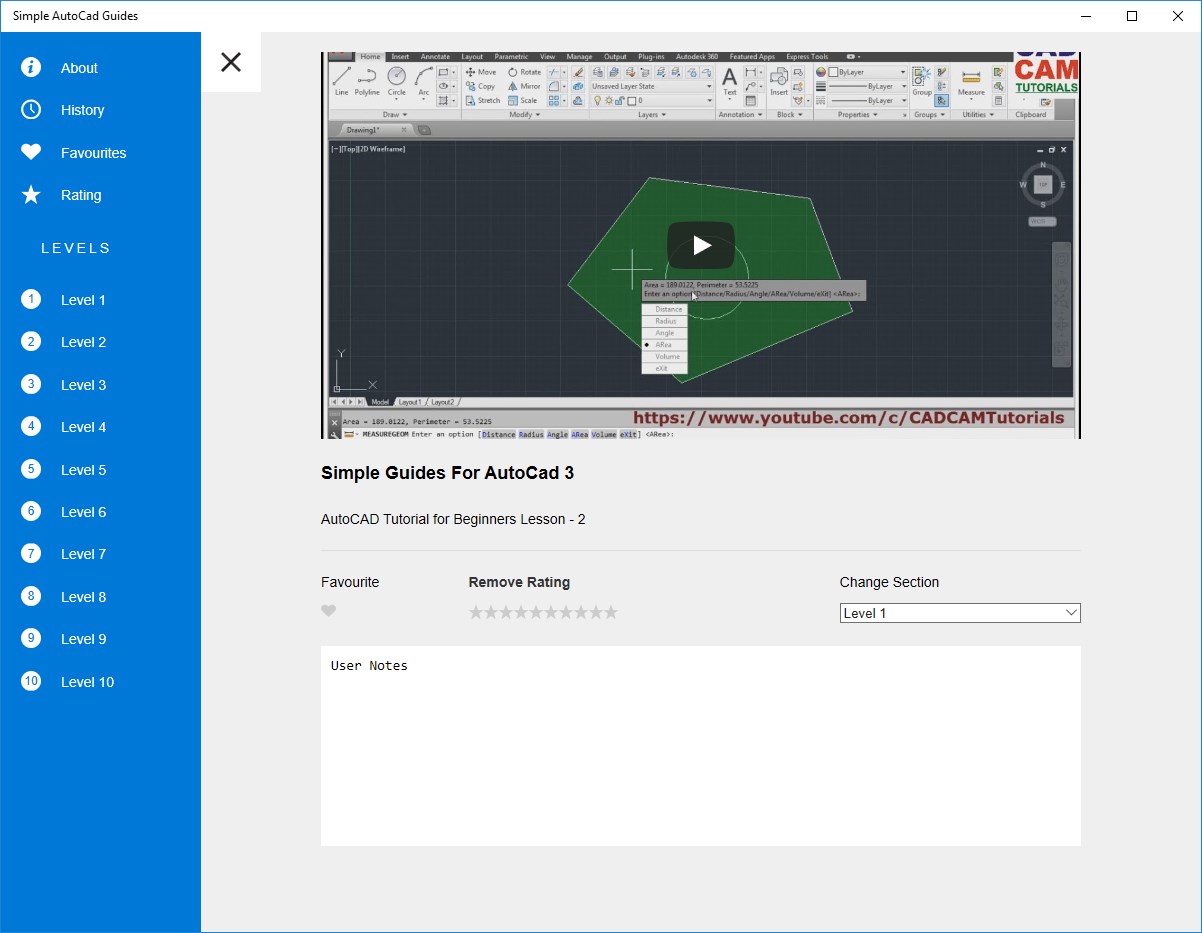Click inside the User Notes text area

tap(701, 746)
